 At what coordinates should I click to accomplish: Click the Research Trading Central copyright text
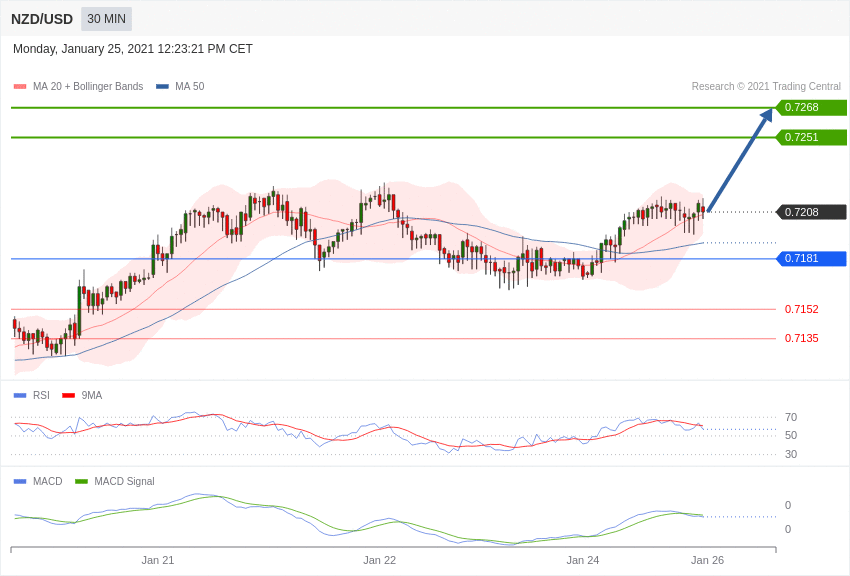(x=766, y=87)
